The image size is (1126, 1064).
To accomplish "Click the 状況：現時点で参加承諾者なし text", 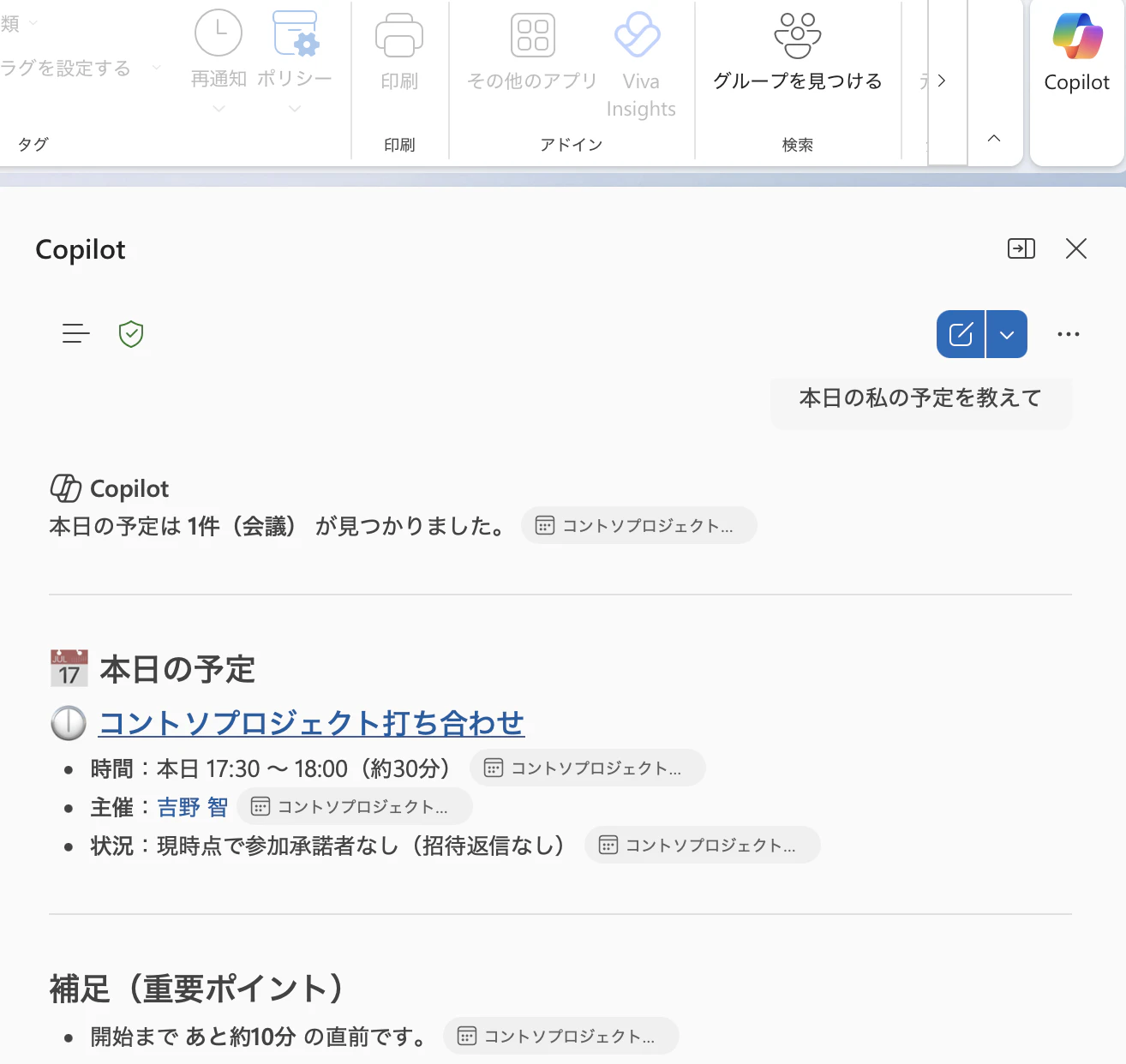I will (327, 846).
